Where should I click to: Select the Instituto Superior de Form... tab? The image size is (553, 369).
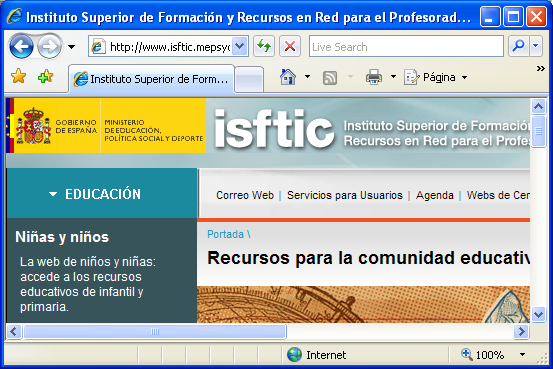(151, 79)
